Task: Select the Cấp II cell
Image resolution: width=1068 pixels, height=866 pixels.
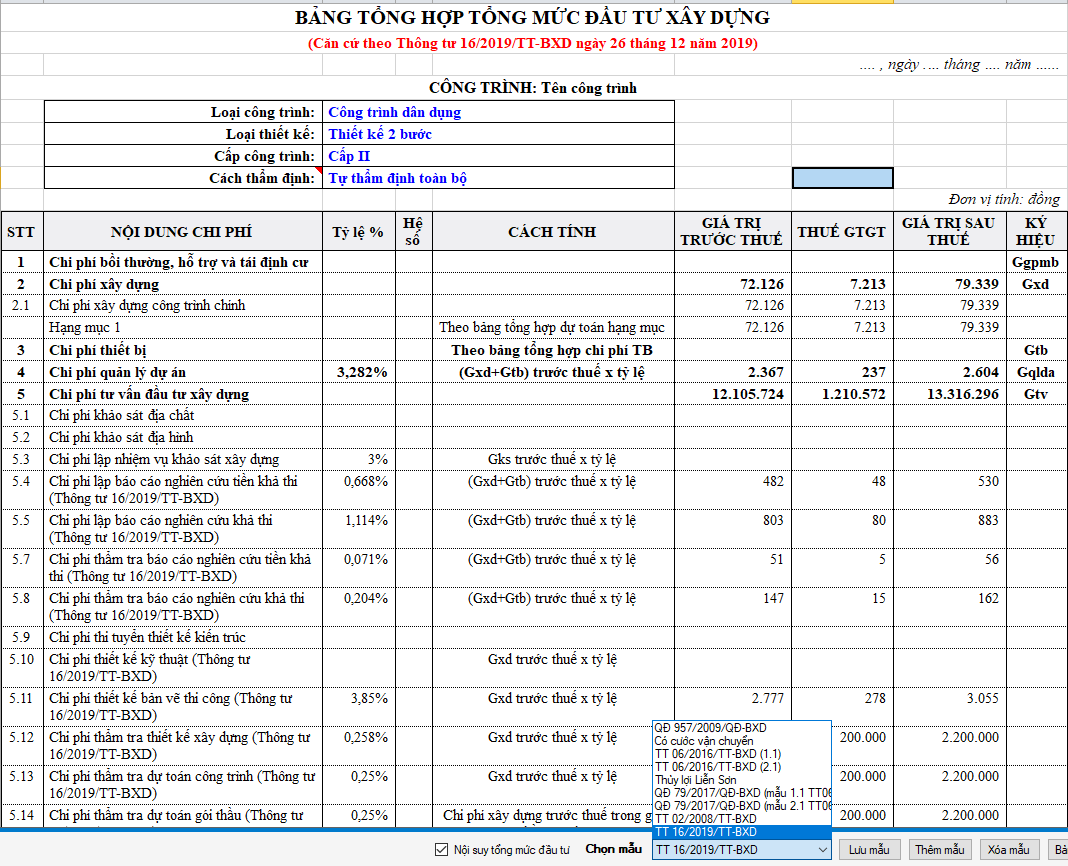Action: coord(499,156)
